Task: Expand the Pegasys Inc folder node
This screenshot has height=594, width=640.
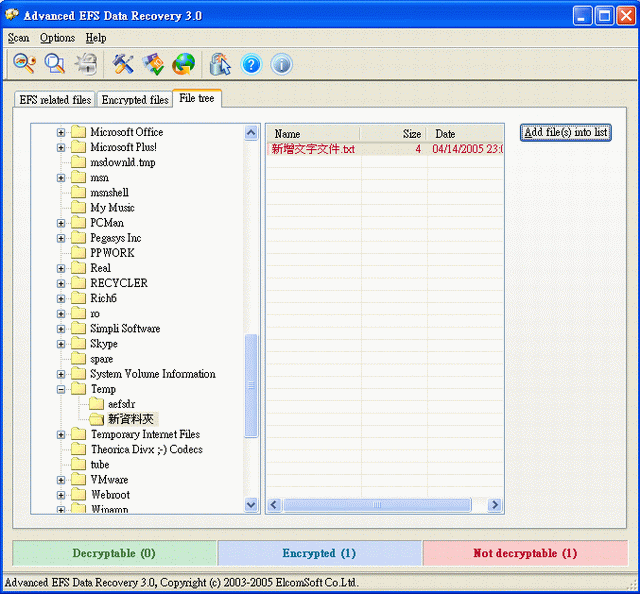Action: [x=61, y=238]
